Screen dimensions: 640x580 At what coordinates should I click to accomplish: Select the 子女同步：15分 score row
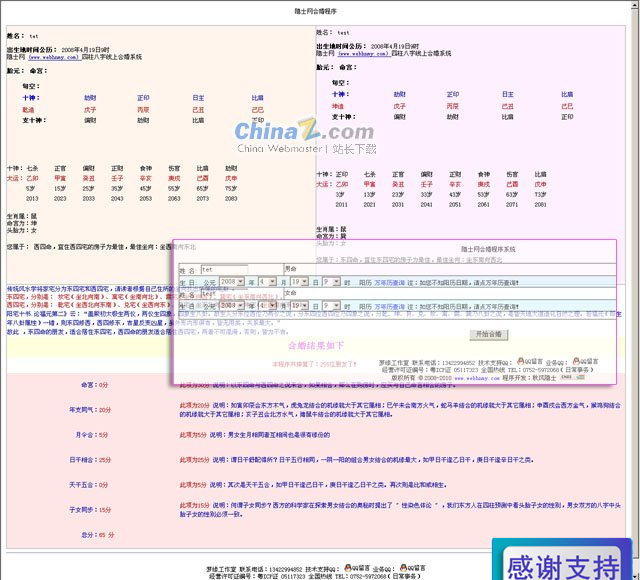tap(90, 510)
